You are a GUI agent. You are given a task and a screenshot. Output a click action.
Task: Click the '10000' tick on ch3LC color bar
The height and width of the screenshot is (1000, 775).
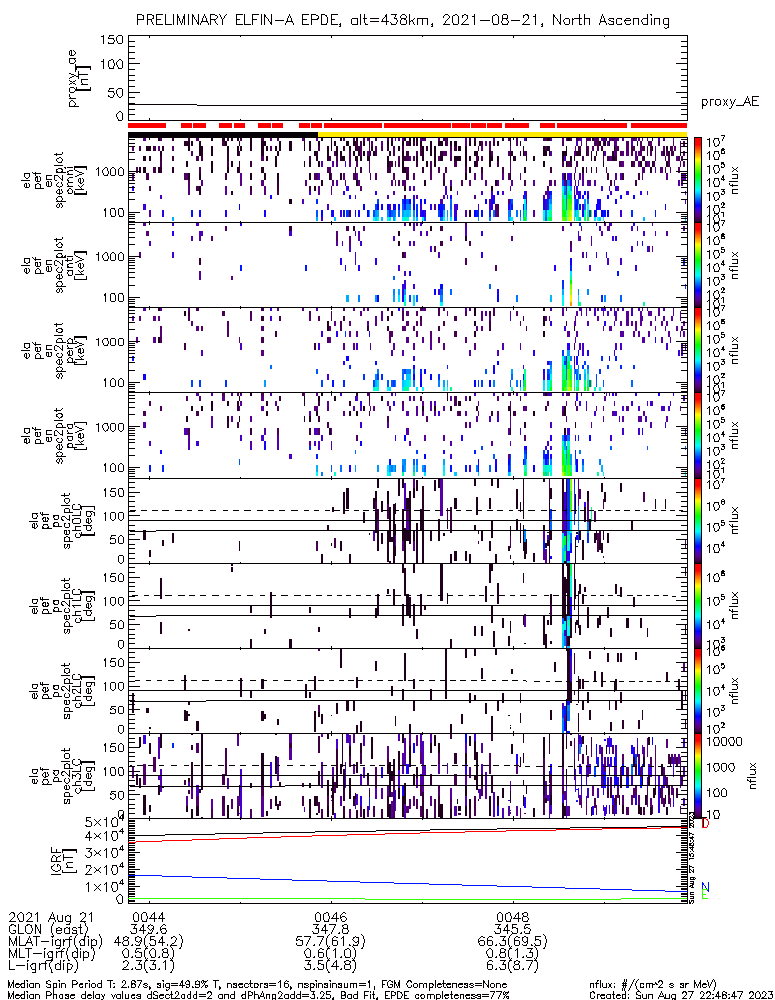[x=726, y=742]
